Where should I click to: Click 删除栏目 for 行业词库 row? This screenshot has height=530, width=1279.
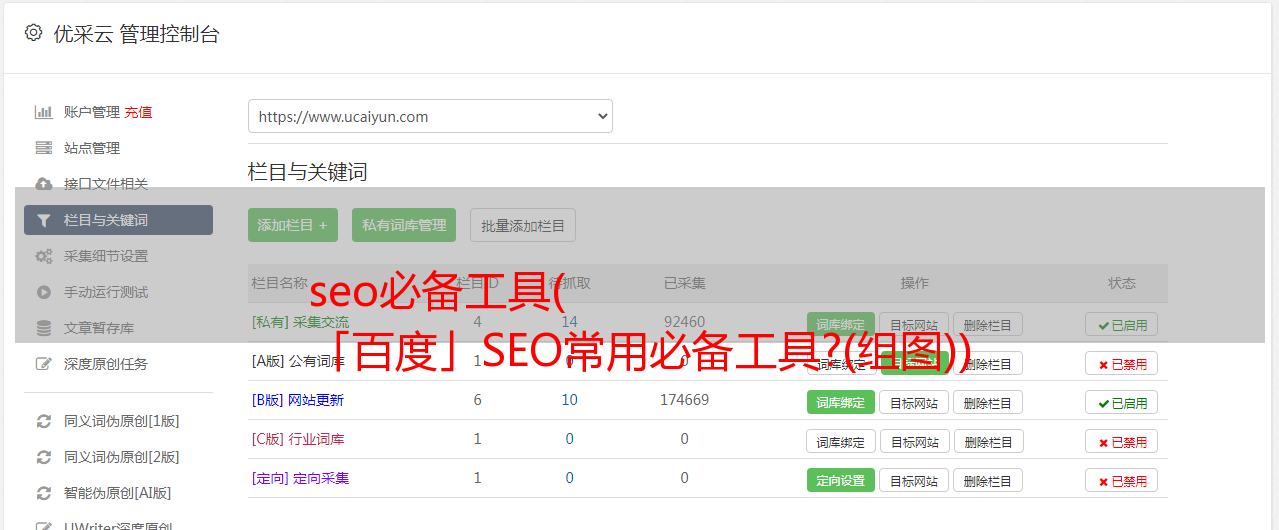988,441
